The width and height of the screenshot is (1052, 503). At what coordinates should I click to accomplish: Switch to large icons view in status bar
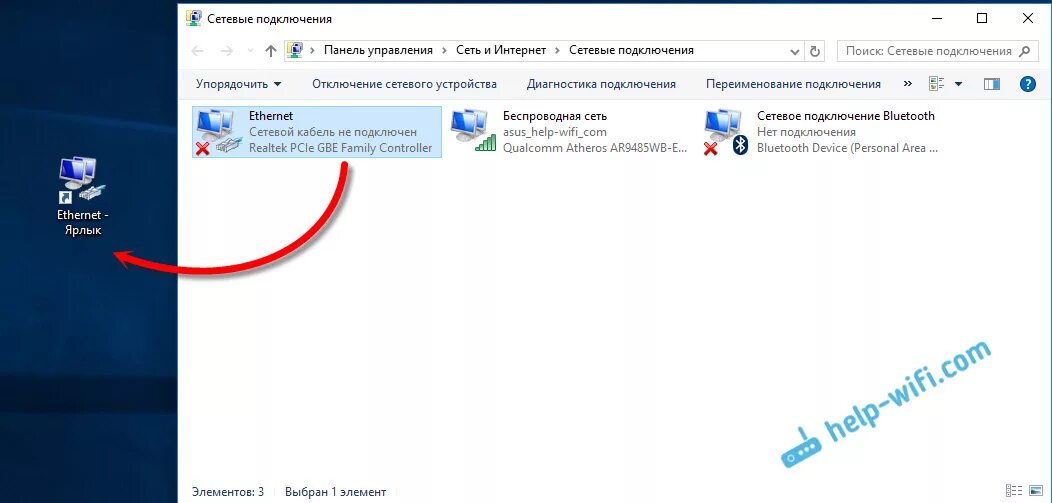pos(1037,491)
